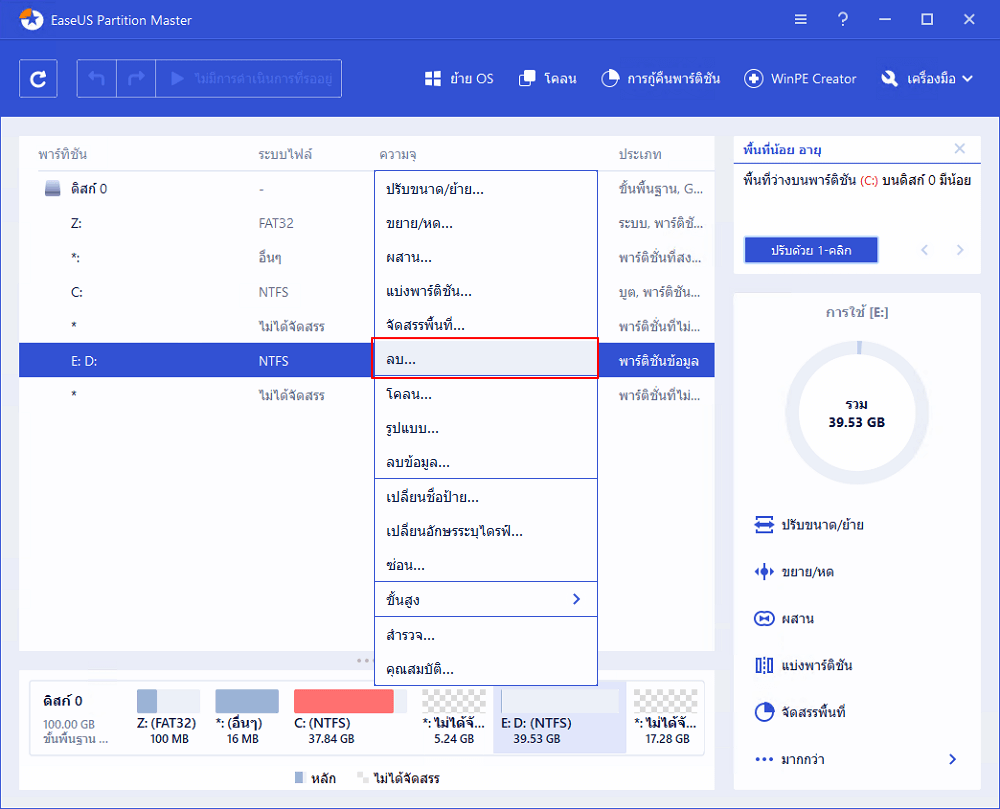Choose สำรวจ... explore entry
This screenshot has height=809, width=1000.
coord(486,635)
